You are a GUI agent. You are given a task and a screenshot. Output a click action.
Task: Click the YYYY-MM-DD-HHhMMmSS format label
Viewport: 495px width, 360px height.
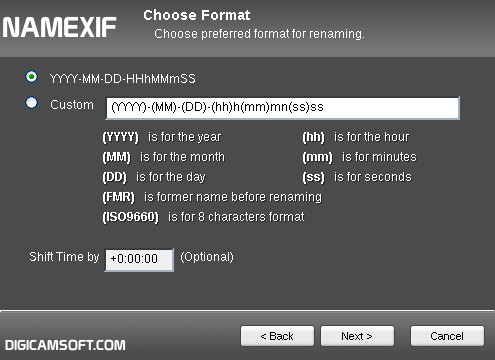[122, 79]
